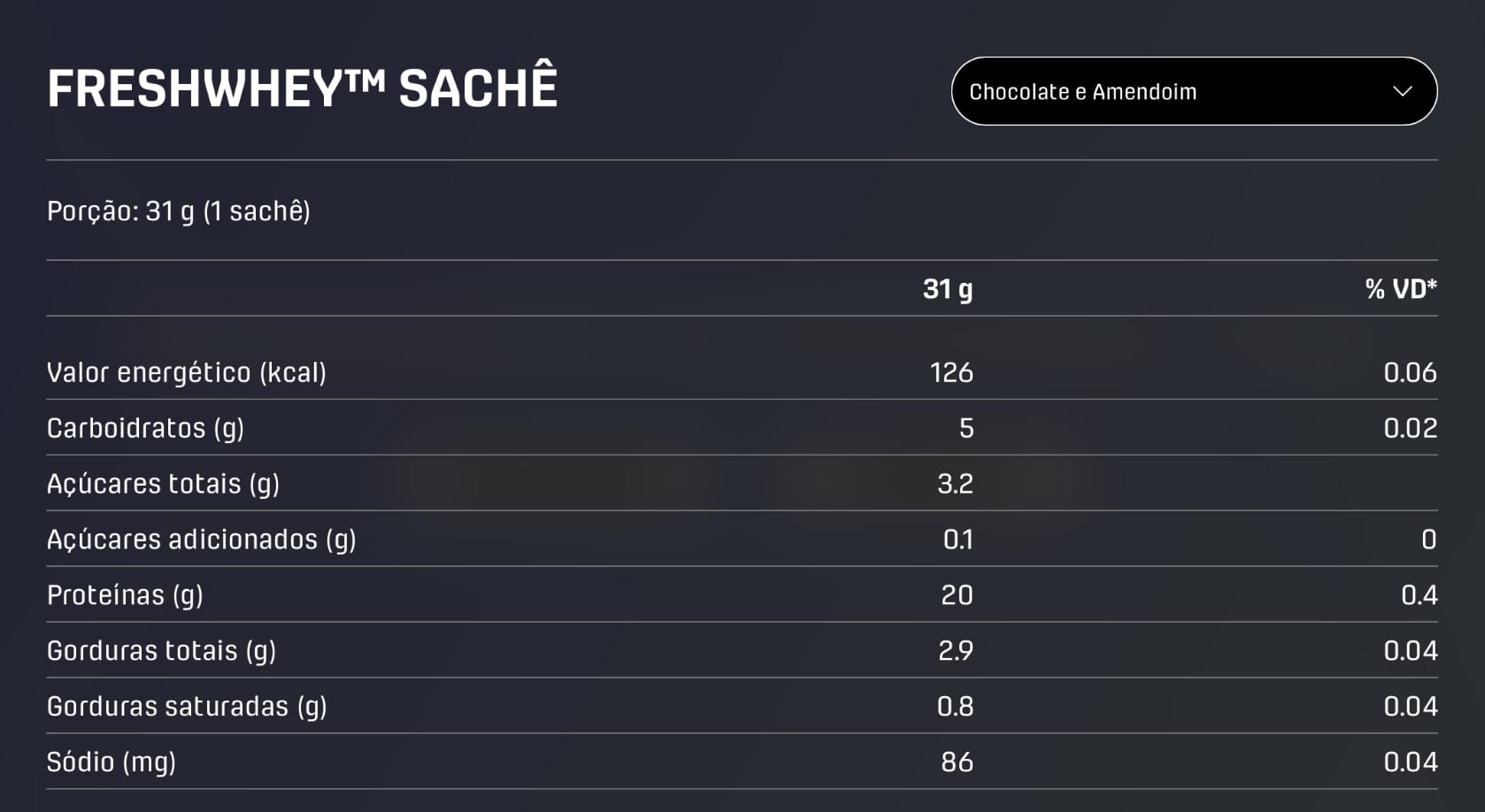Click the 0.02 value for Carboidratos

[x=1410, y=429]
